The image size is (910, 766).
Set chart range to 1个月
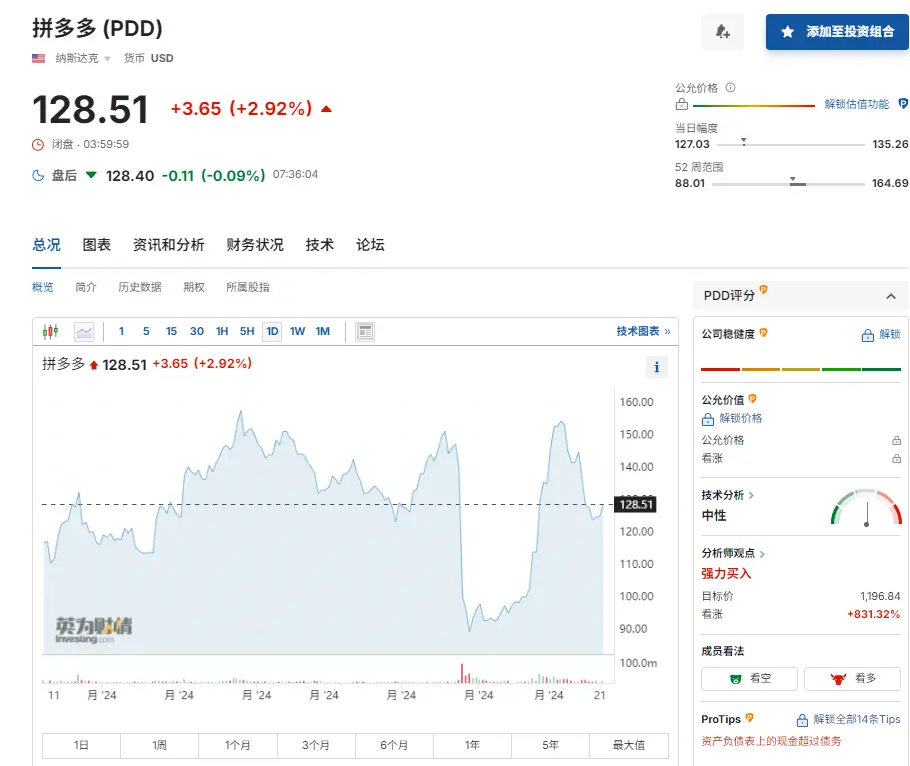click(238, 745)
